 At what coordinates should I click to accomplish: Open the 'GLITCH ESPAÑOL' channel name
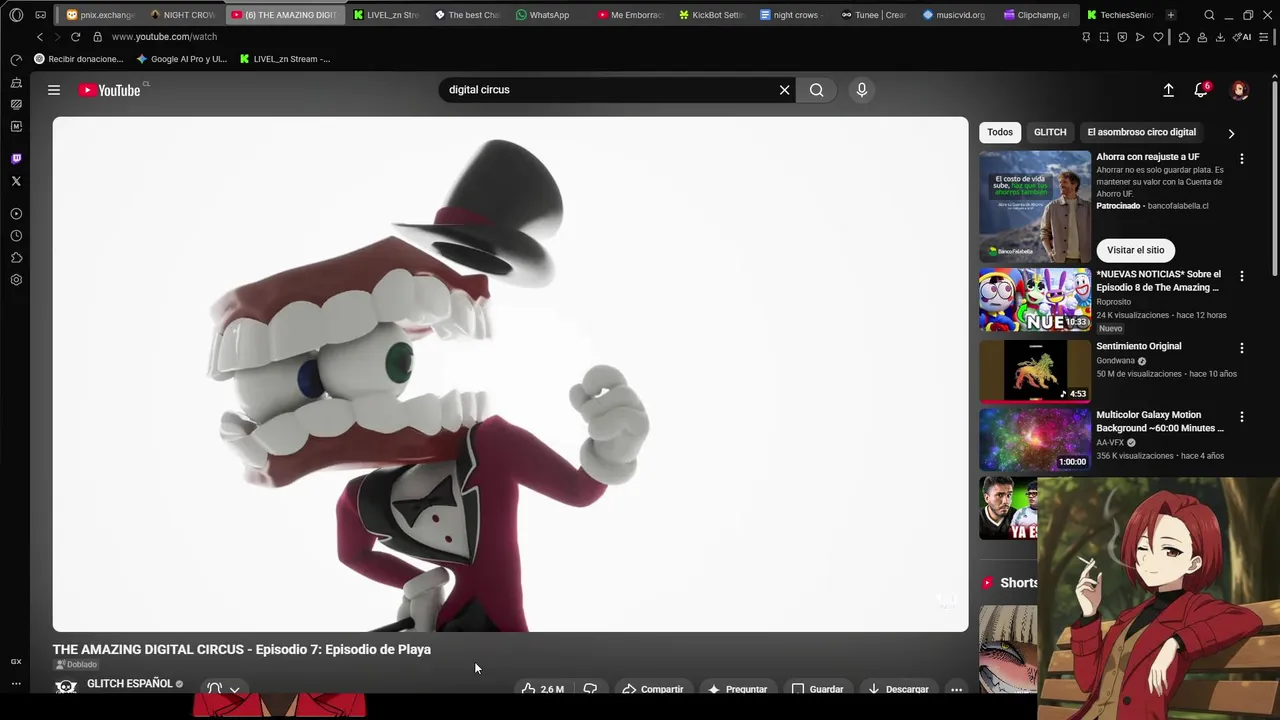[130, 684]
